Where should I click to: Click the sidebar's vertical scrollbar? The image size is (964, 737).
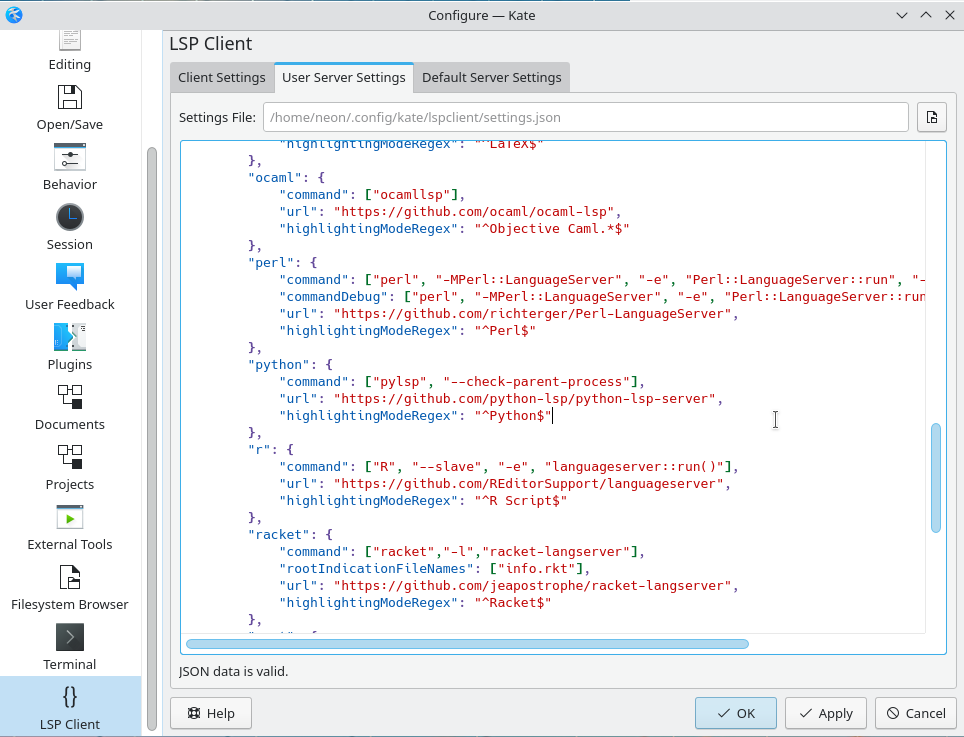tap(151, 438)
